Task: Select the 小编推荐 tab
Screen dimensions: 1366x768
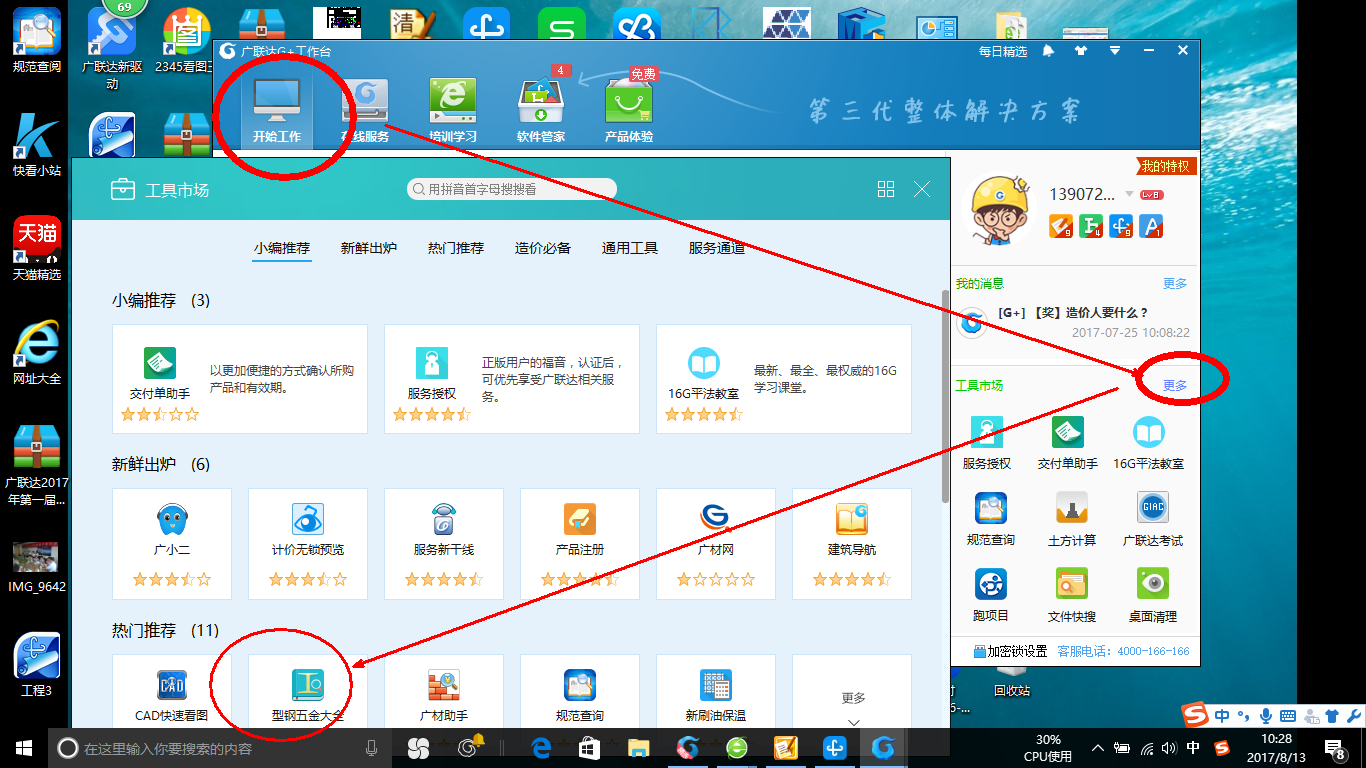Action: click(282, 248)
